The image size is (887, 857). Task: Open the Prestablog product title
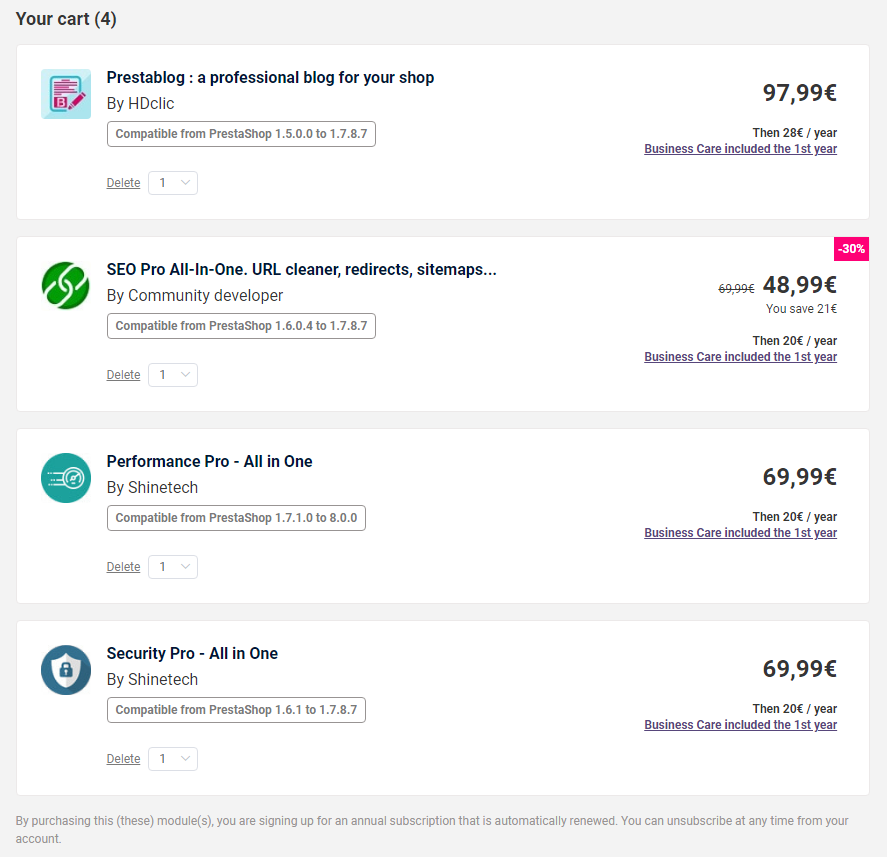point(270,77)
